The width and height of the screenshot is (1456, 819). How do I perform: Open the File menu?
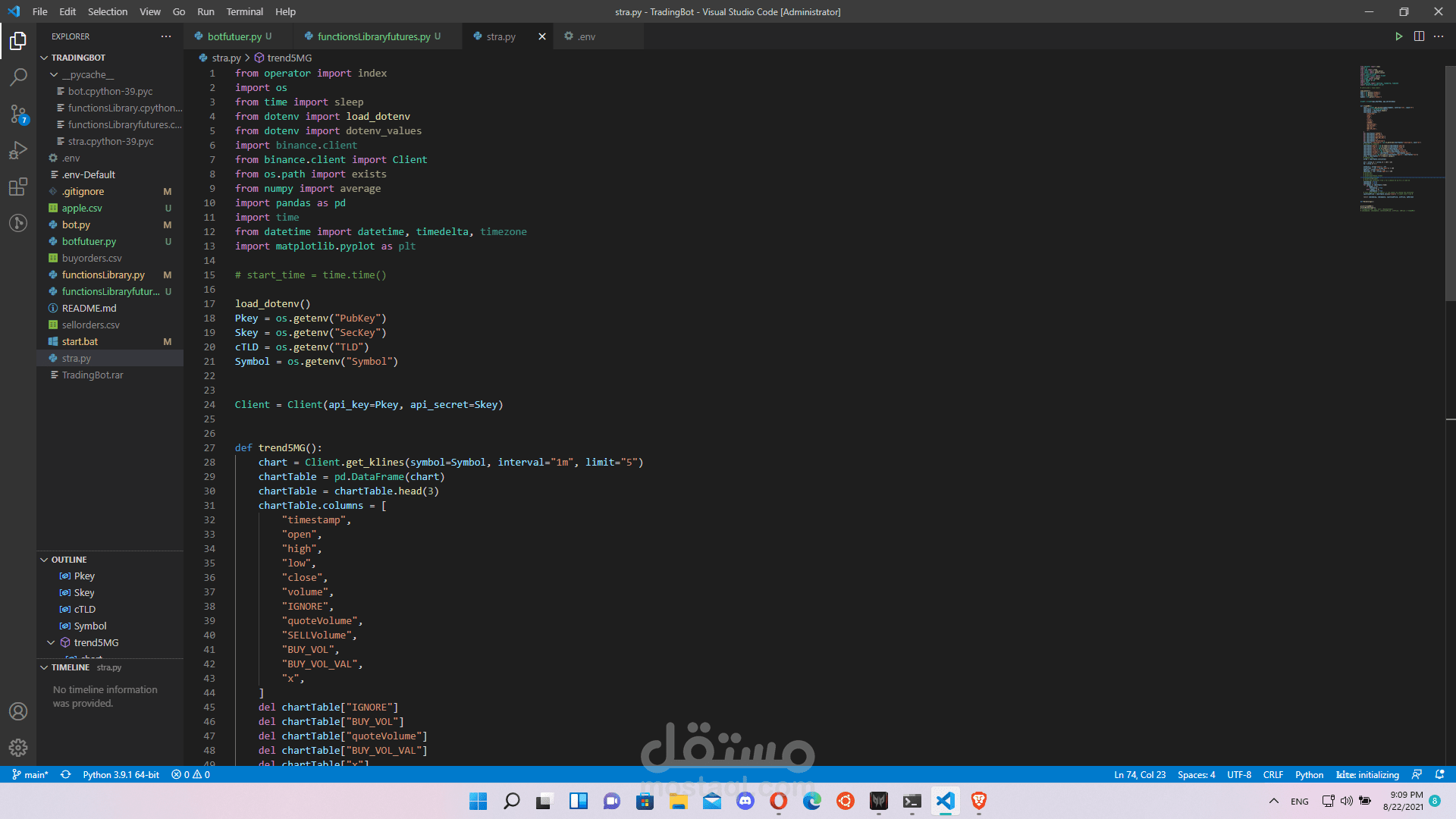click(x=40, y=11)
